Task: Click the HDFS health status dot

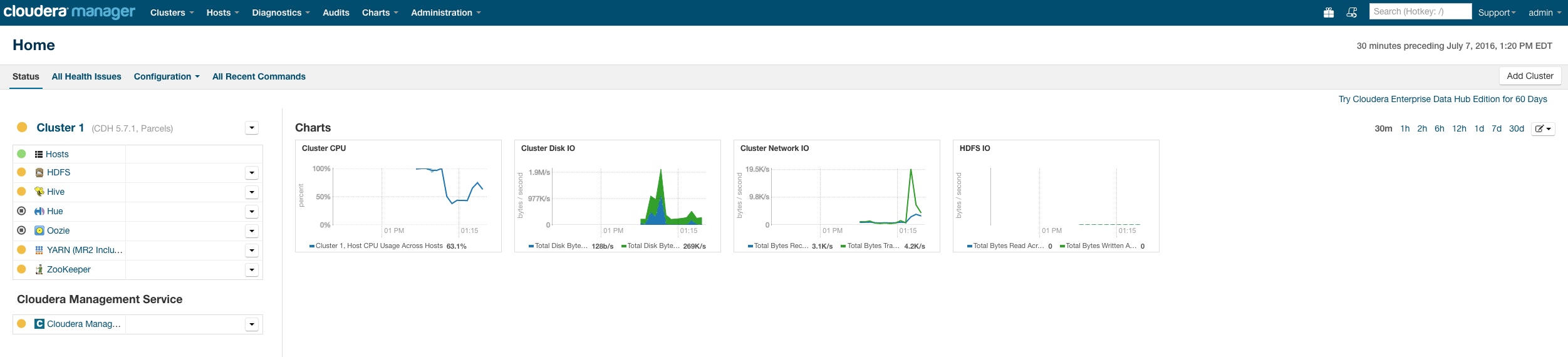Action: [21, 172]
